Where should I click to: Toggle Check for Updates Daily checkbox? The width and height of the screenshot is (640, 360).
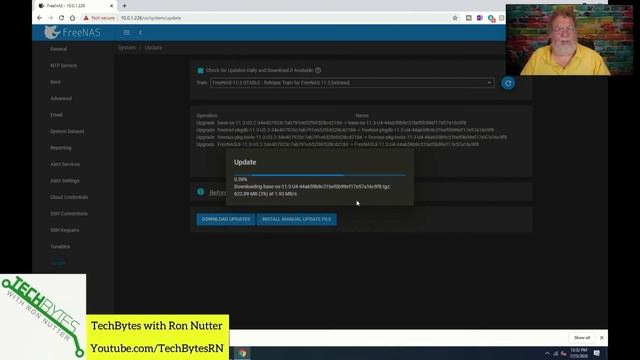point(200,70)
